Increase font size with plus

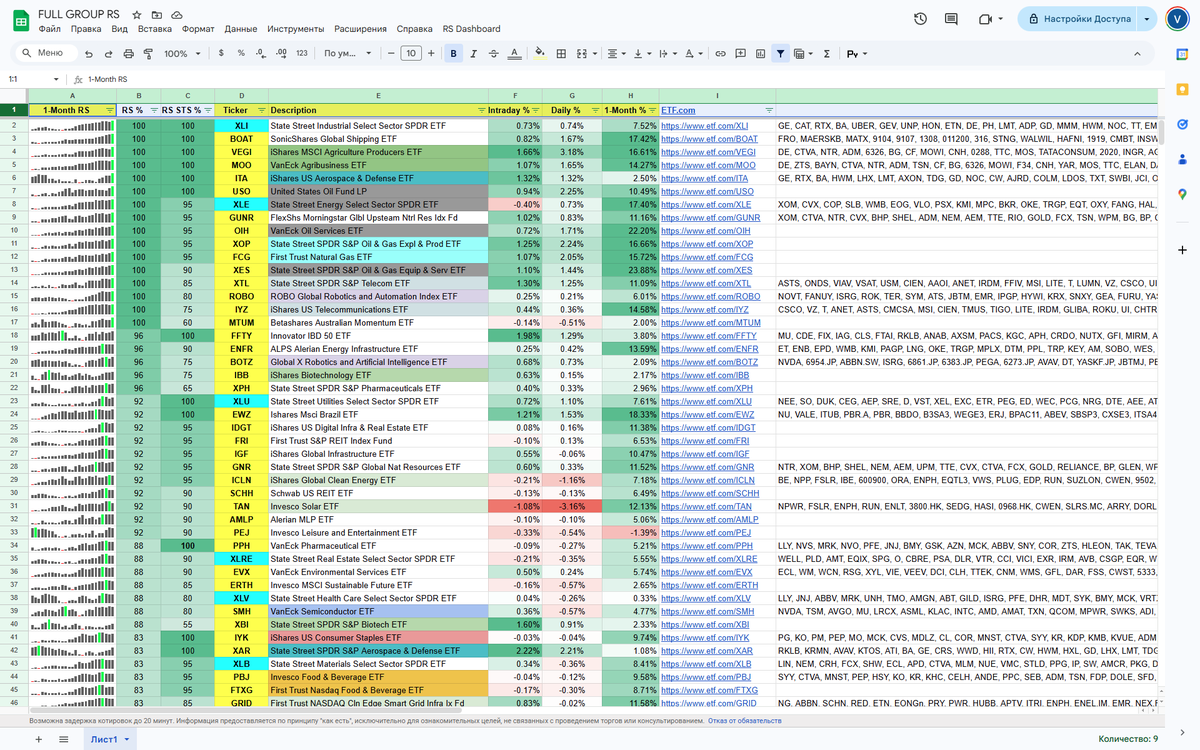coord(431,54)
